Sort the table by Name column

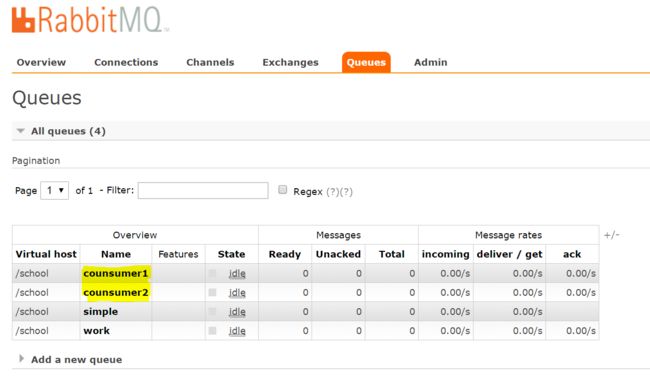pyautogui.click(x=116, y=254)
